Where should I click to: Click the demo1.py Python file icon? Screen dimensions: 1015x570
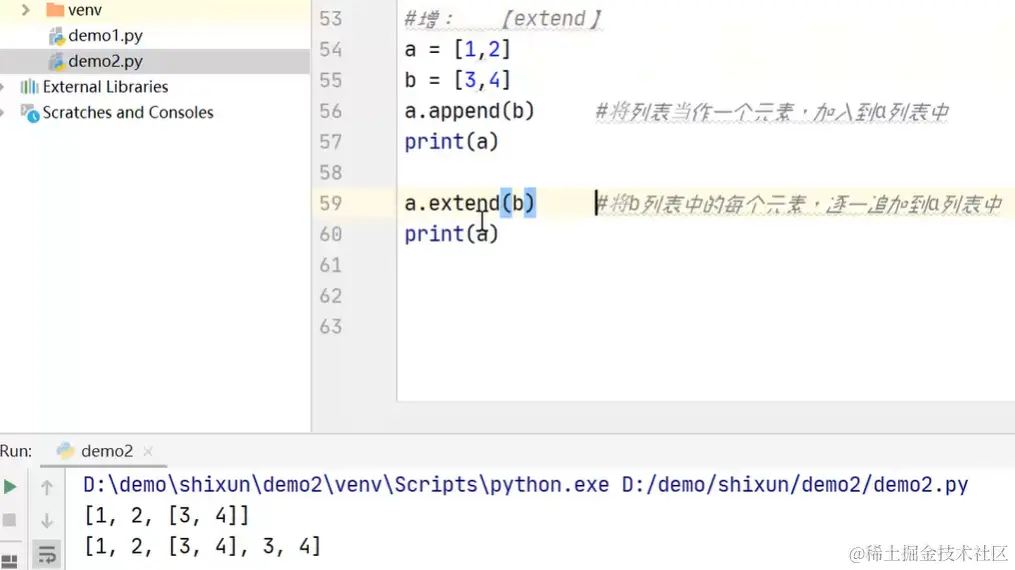pyautogui.click(x=57, y=36)
